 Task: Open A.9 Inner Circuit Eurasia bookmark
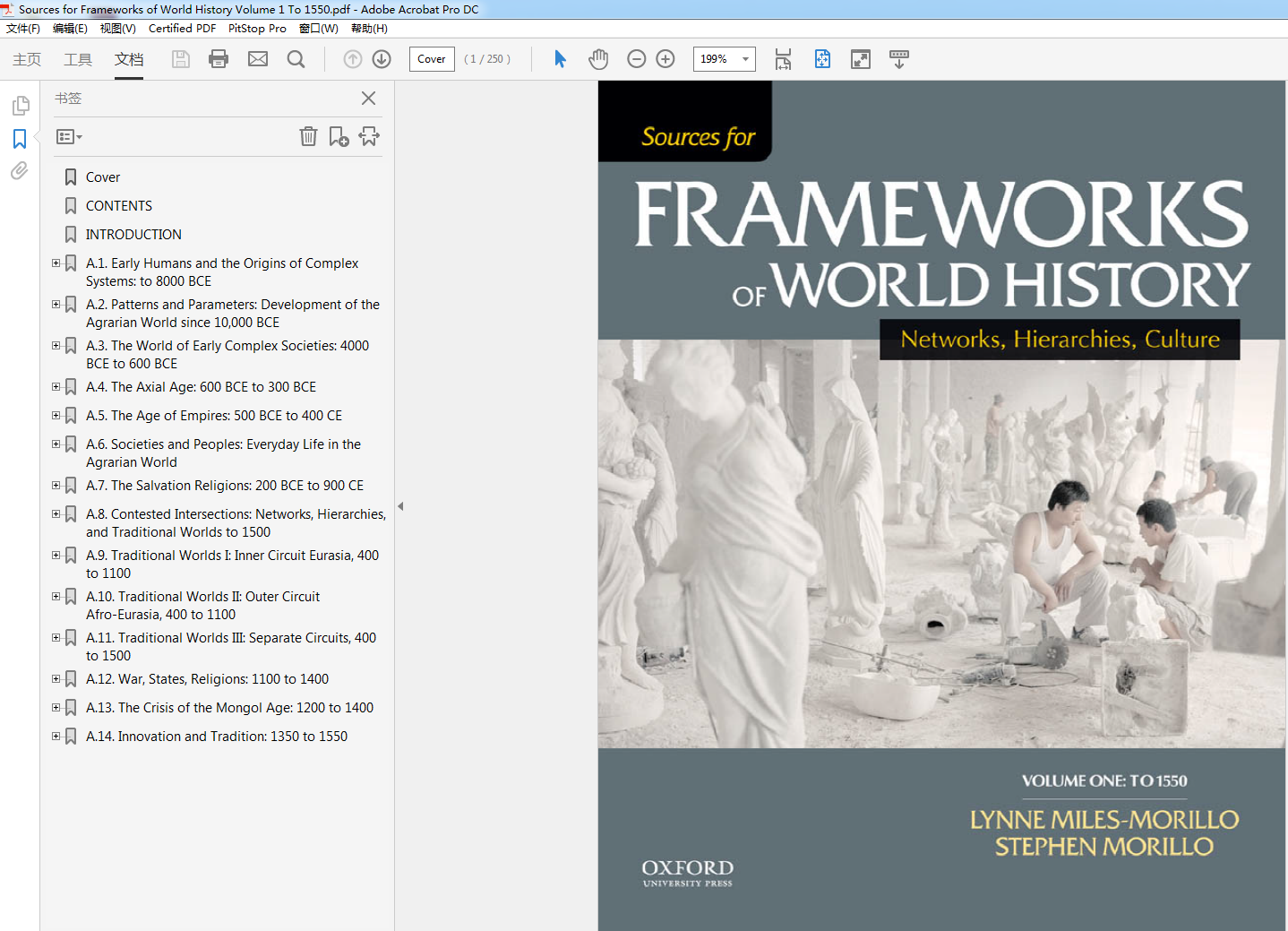[x=232, y=565]
